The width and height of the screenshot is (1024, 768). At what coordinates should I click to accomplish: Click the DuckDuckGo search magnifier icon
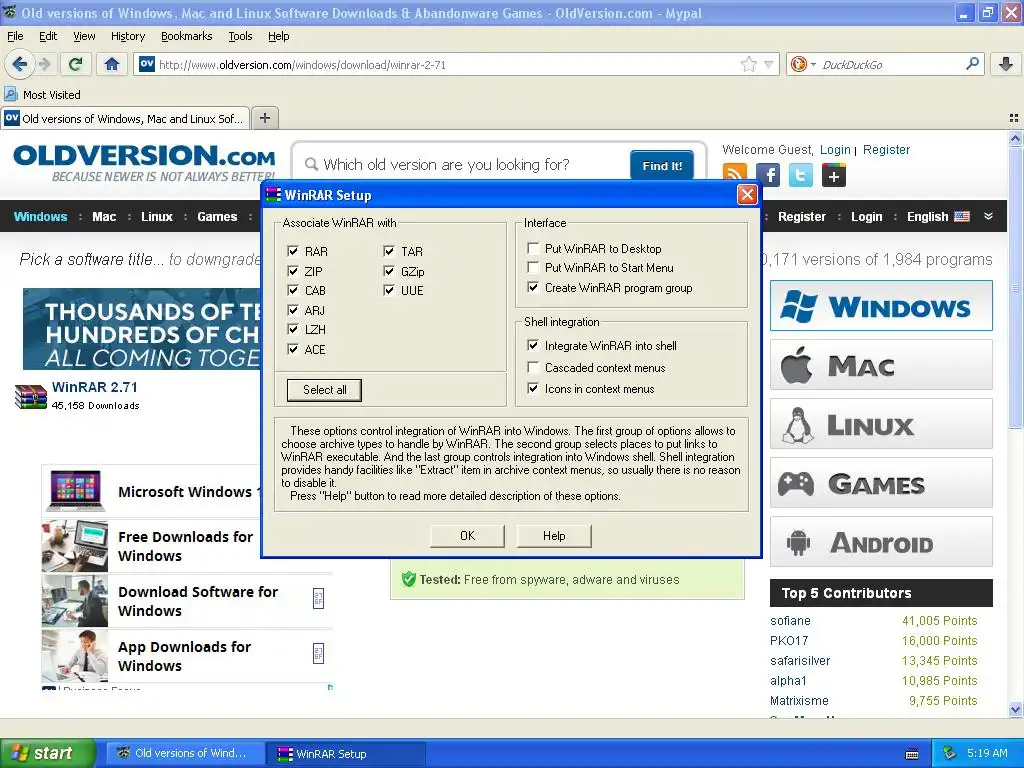tap(972, 64)
